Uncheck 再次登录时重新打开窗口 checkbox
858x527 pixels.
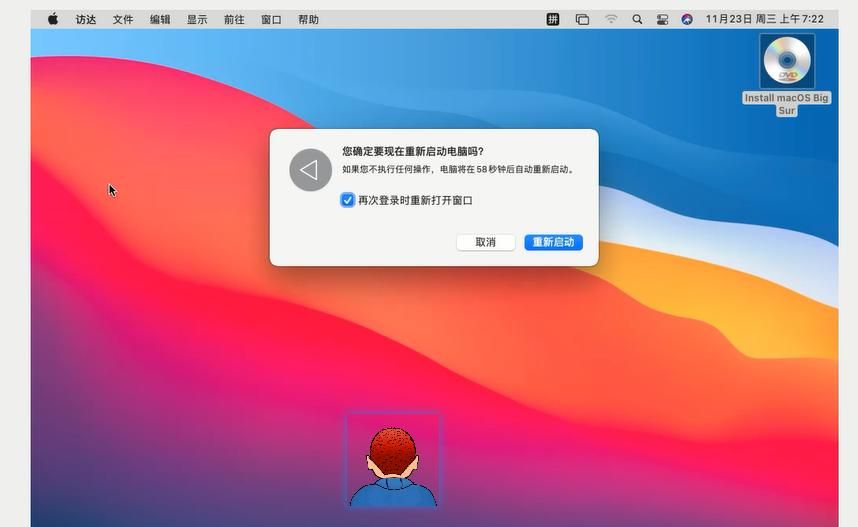pyautogui.click(x=348, y=200)
